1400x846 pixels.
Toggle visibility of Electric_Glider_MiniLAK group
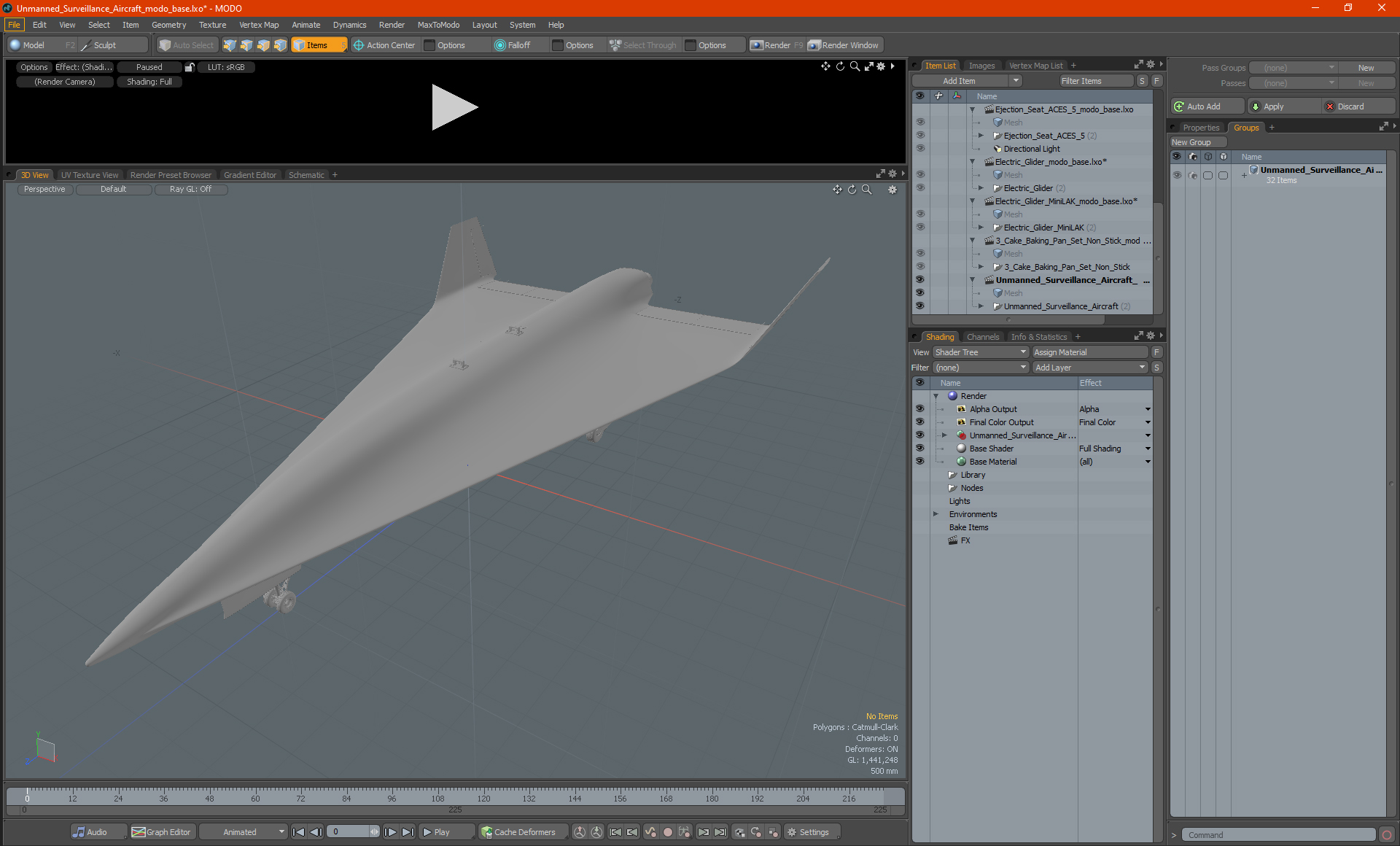pyautogui.click(x=920, y=228)
